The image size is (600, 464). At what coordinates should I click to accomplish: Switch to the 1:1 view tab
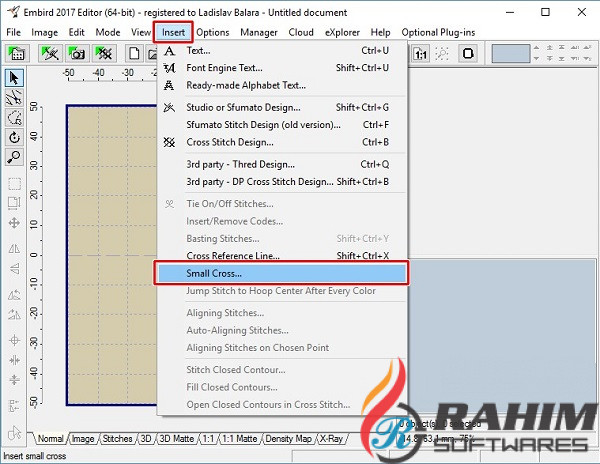[208, 439]
